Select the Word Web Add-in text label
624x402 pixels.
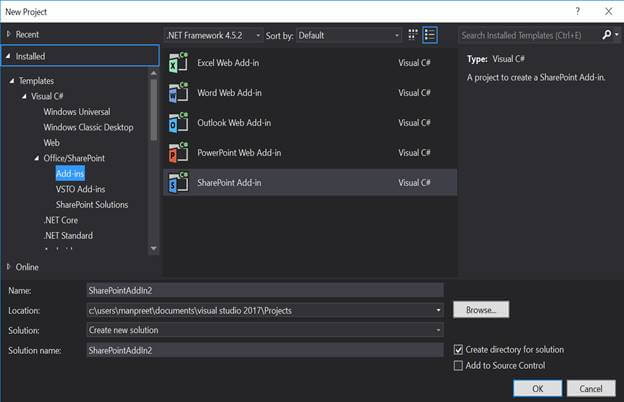[230, 93]
